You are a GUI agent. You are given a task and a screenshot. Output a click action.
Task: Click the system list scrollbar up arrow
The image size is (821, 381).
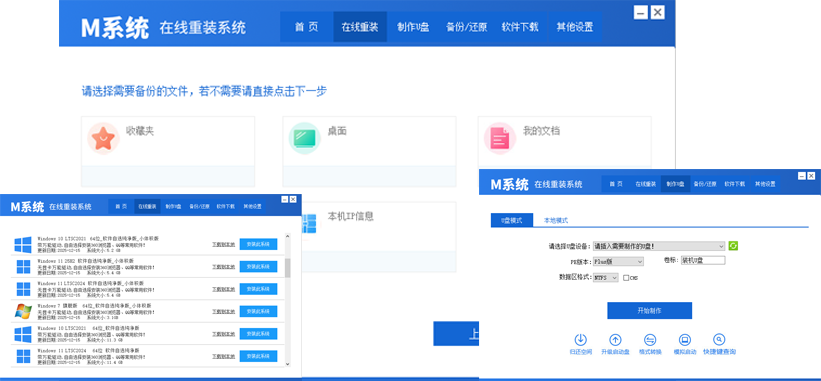pos(287,237)
